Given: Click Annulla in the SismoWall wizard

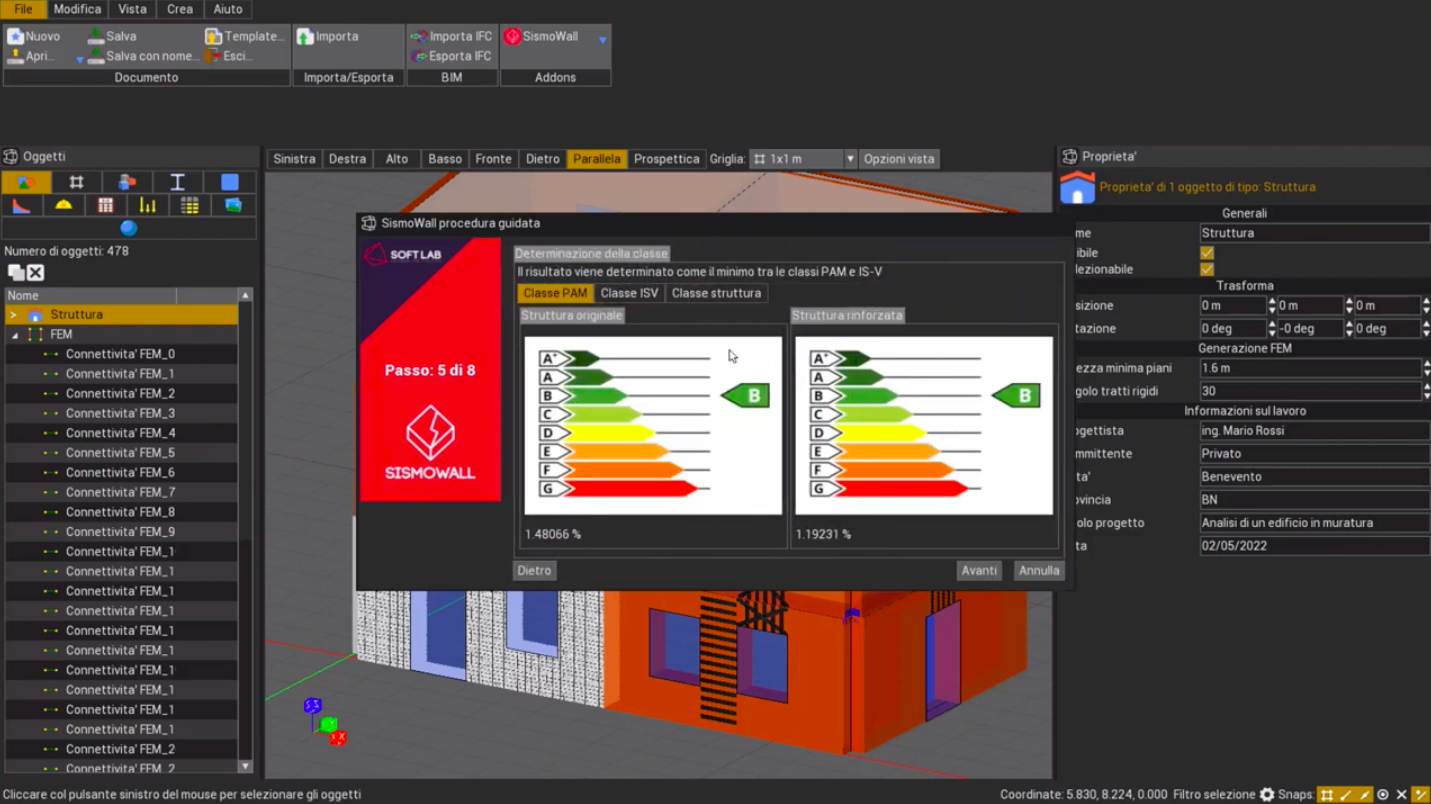Looking at the screenshot, I should (x=1039, y=570).
